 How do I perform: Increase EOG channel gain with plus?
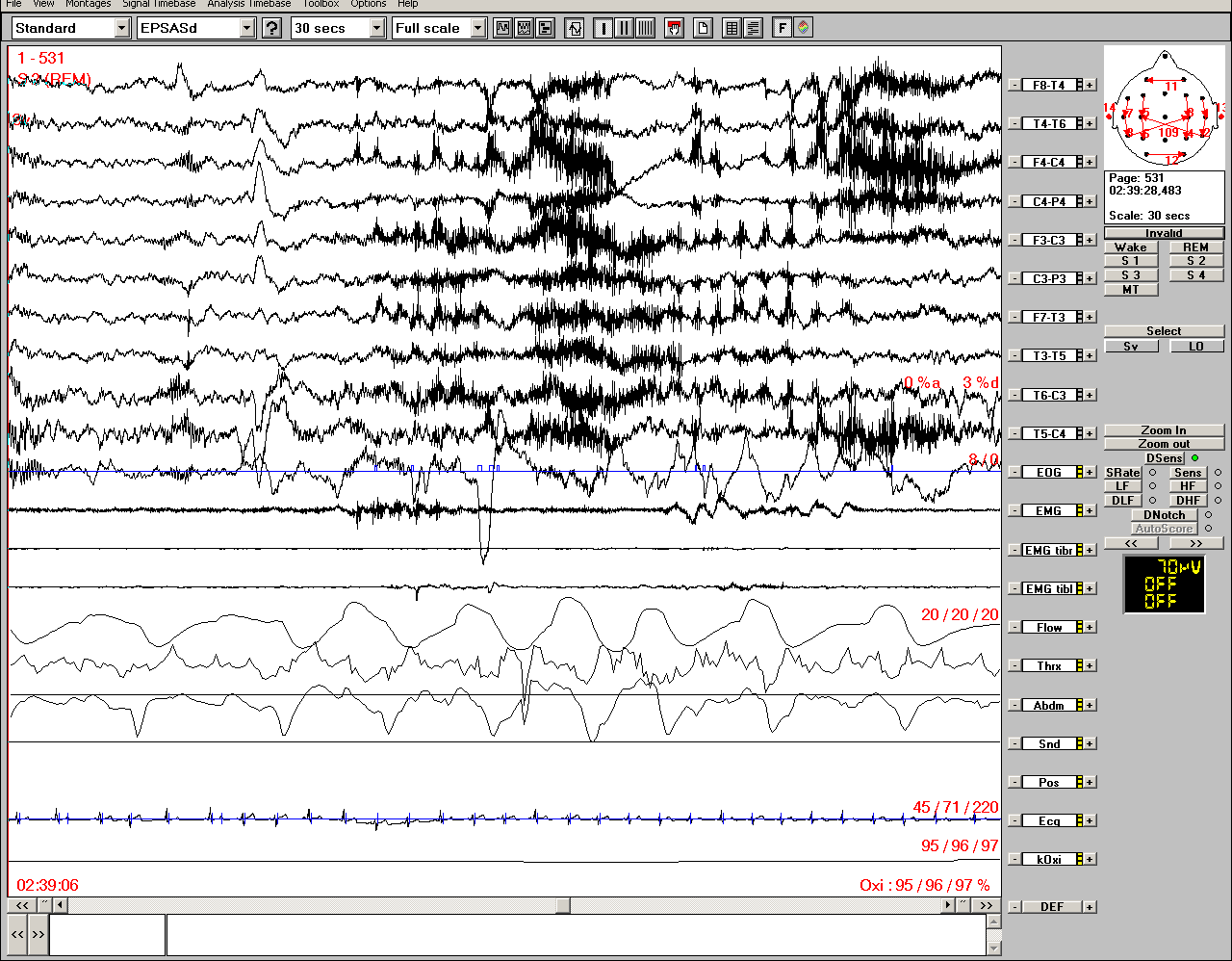pyautogui.click(x=1090, y=473)
